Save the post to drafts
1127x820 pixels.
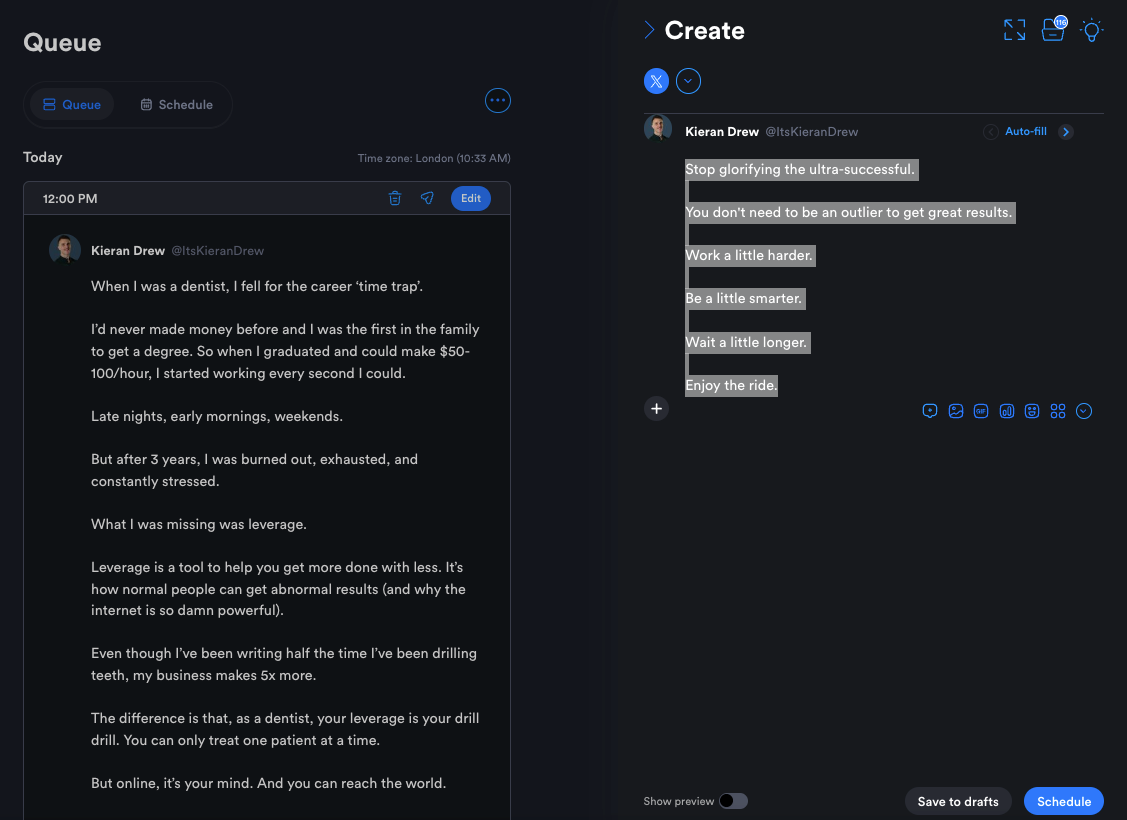point(958,801)
